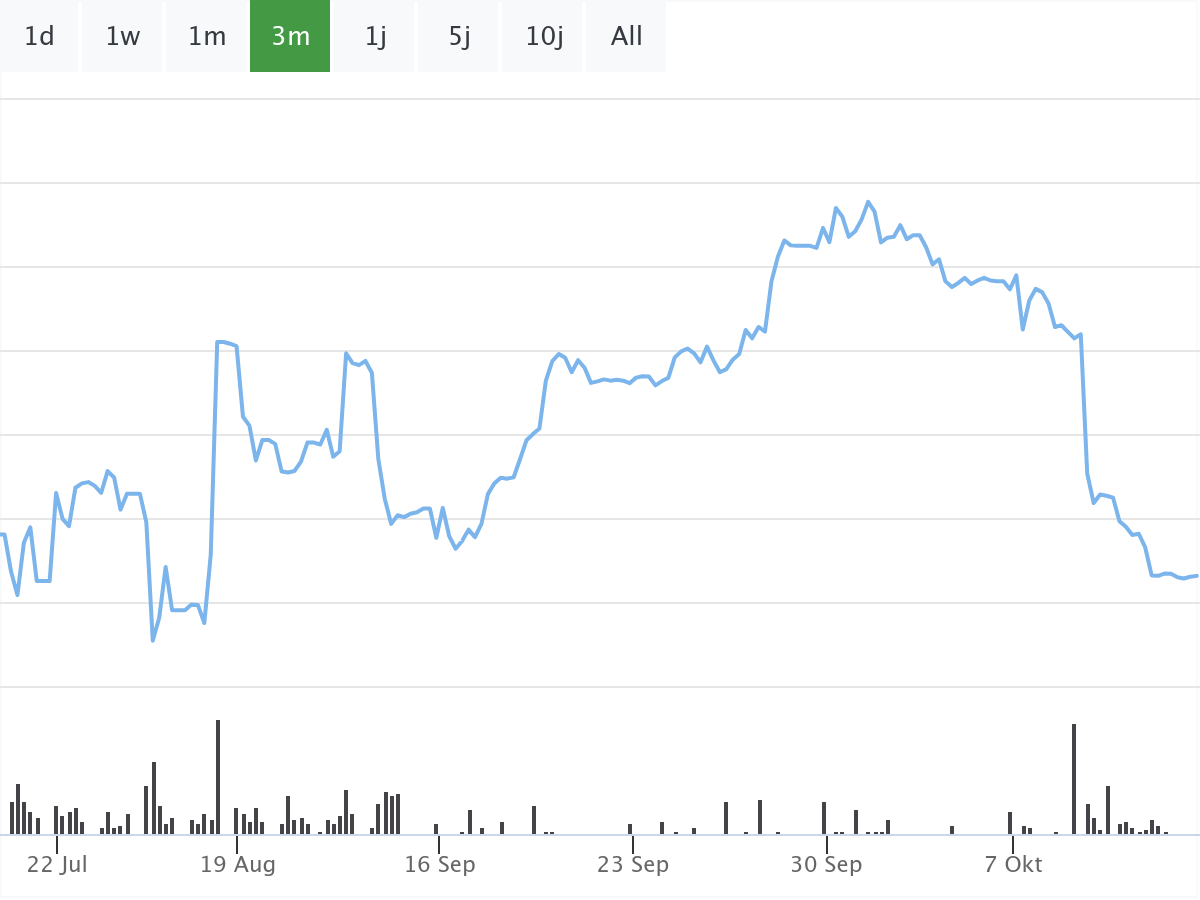The height and width of the screenshot is (900, 1200).
Task: Select the 1d time range tab
Action: click(x=39, y=37)
